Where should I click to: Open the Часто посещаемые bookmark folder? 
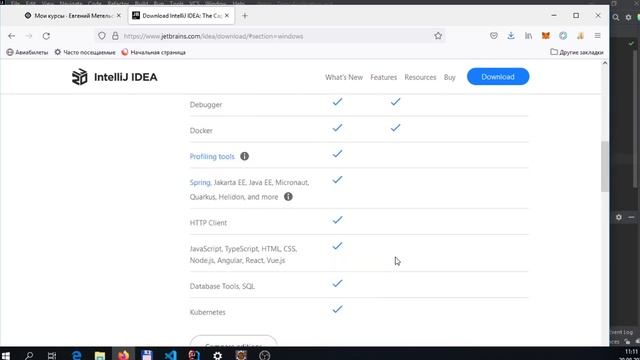click(x=85, y=52)
